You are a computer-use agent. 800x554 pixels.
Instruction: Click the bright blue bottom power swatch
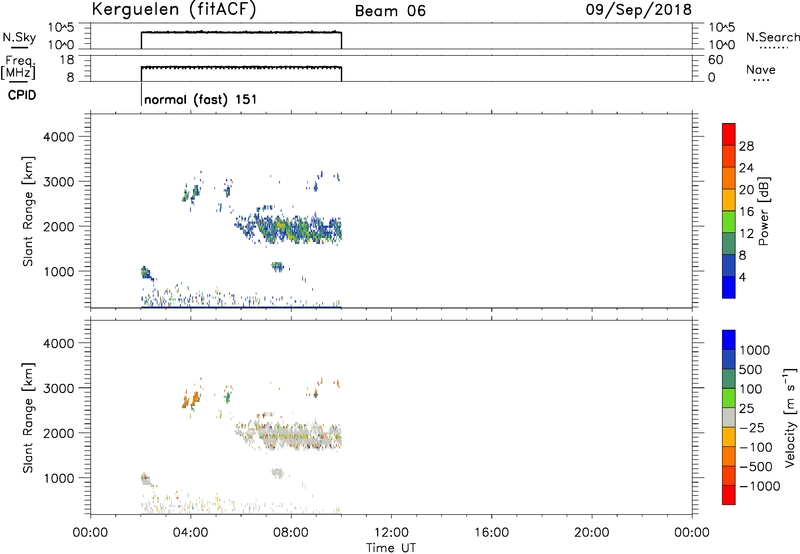click(729, 287)
